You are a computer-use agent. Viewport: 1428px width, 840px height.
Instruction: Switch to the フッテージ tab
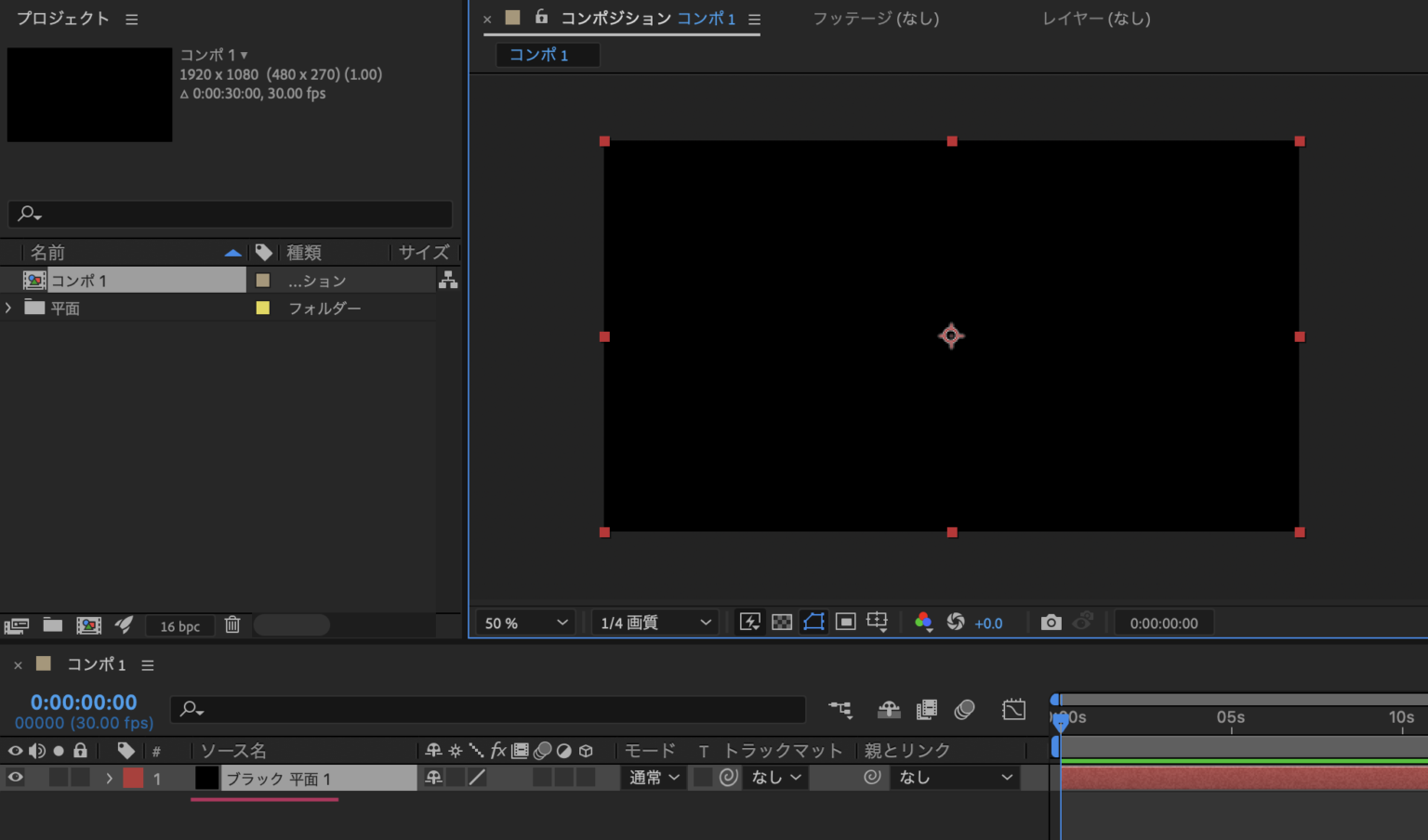(875, 18)
